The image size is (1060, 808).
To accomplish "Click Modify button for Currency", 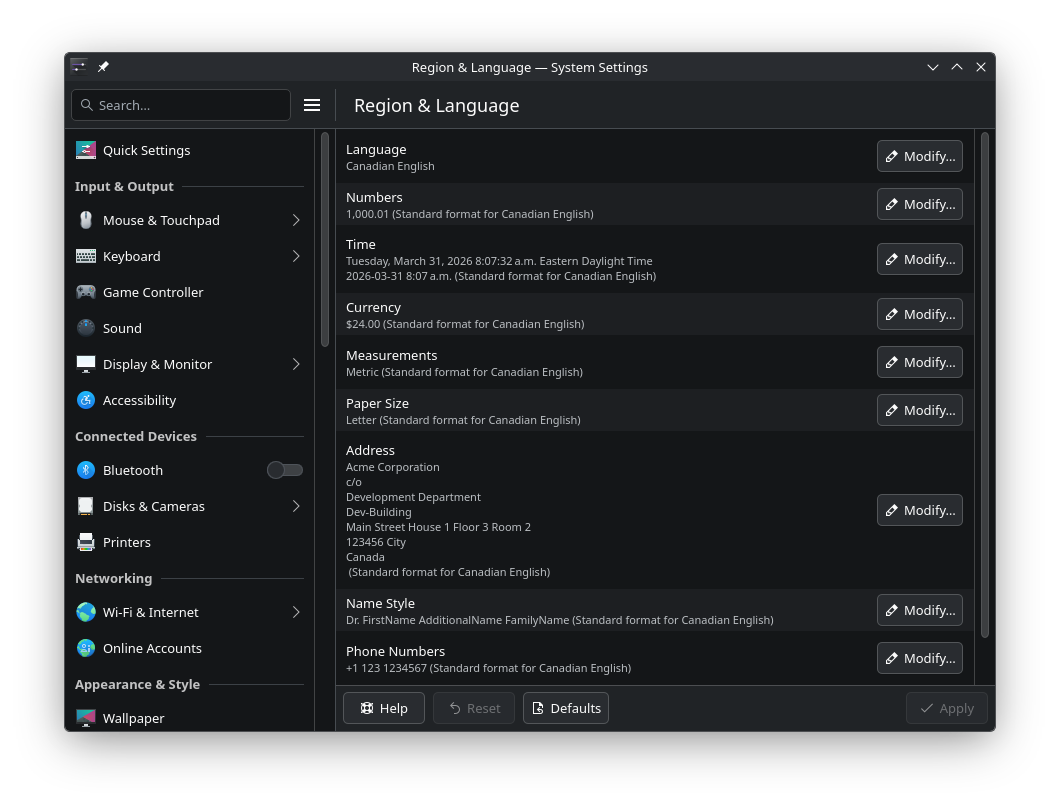I will click(919, 314).
